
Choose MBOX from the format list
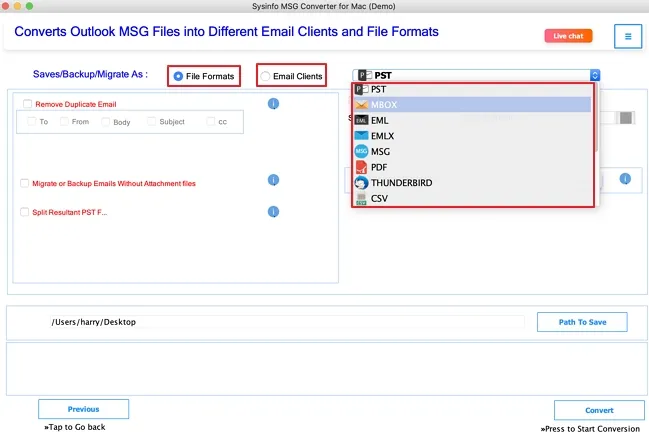[x=472, y=105]
